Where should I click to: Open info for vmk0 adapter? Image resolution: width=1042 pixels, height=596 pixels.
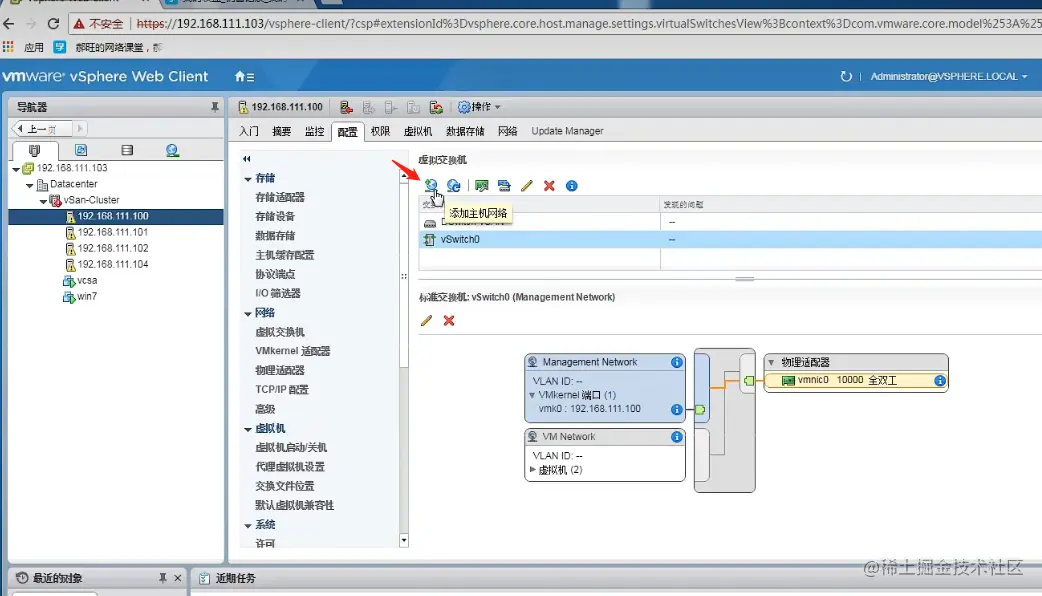tap(677, 409)
